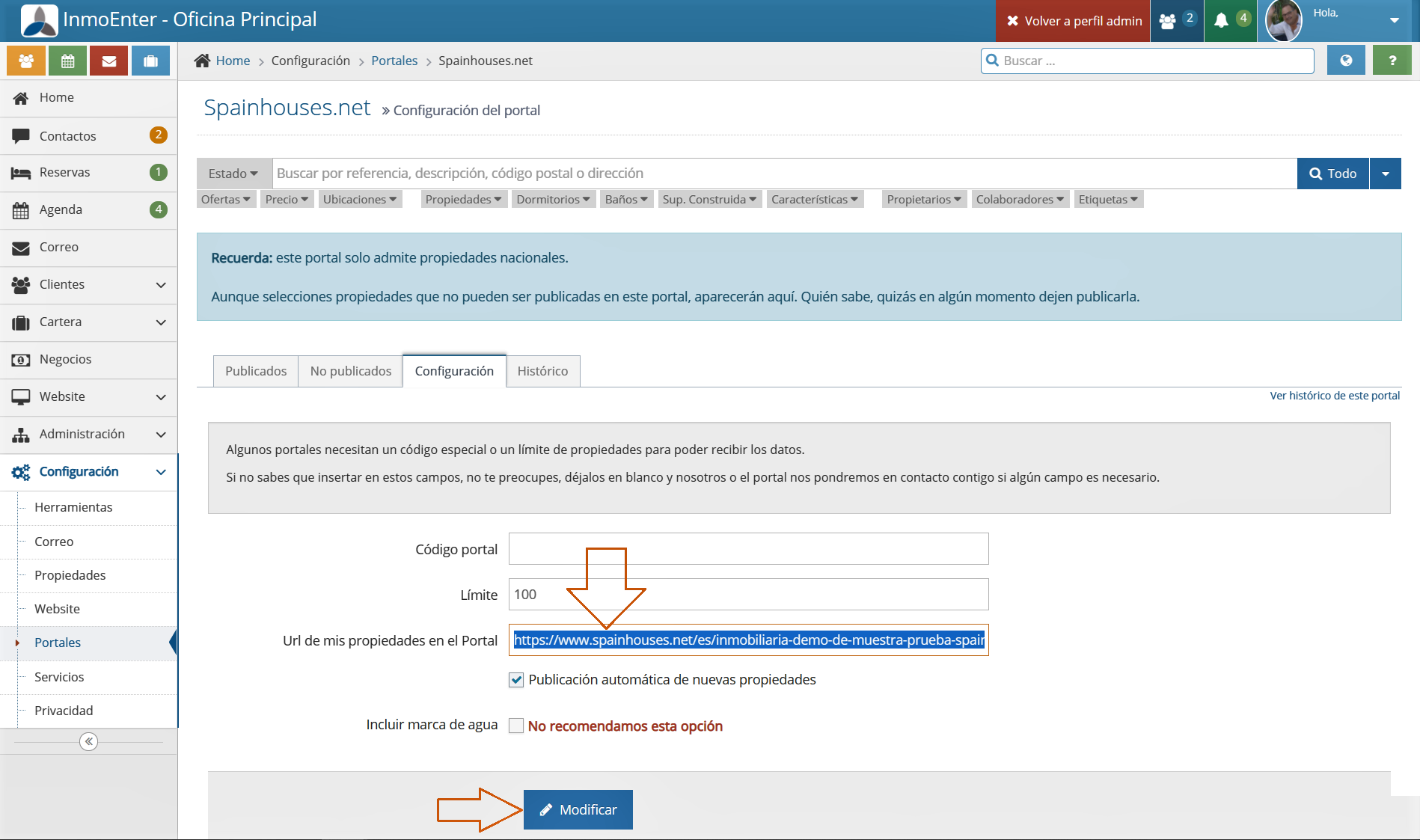Open Reservas in the sidebar
1420x840 pixels.
(89, 173)
